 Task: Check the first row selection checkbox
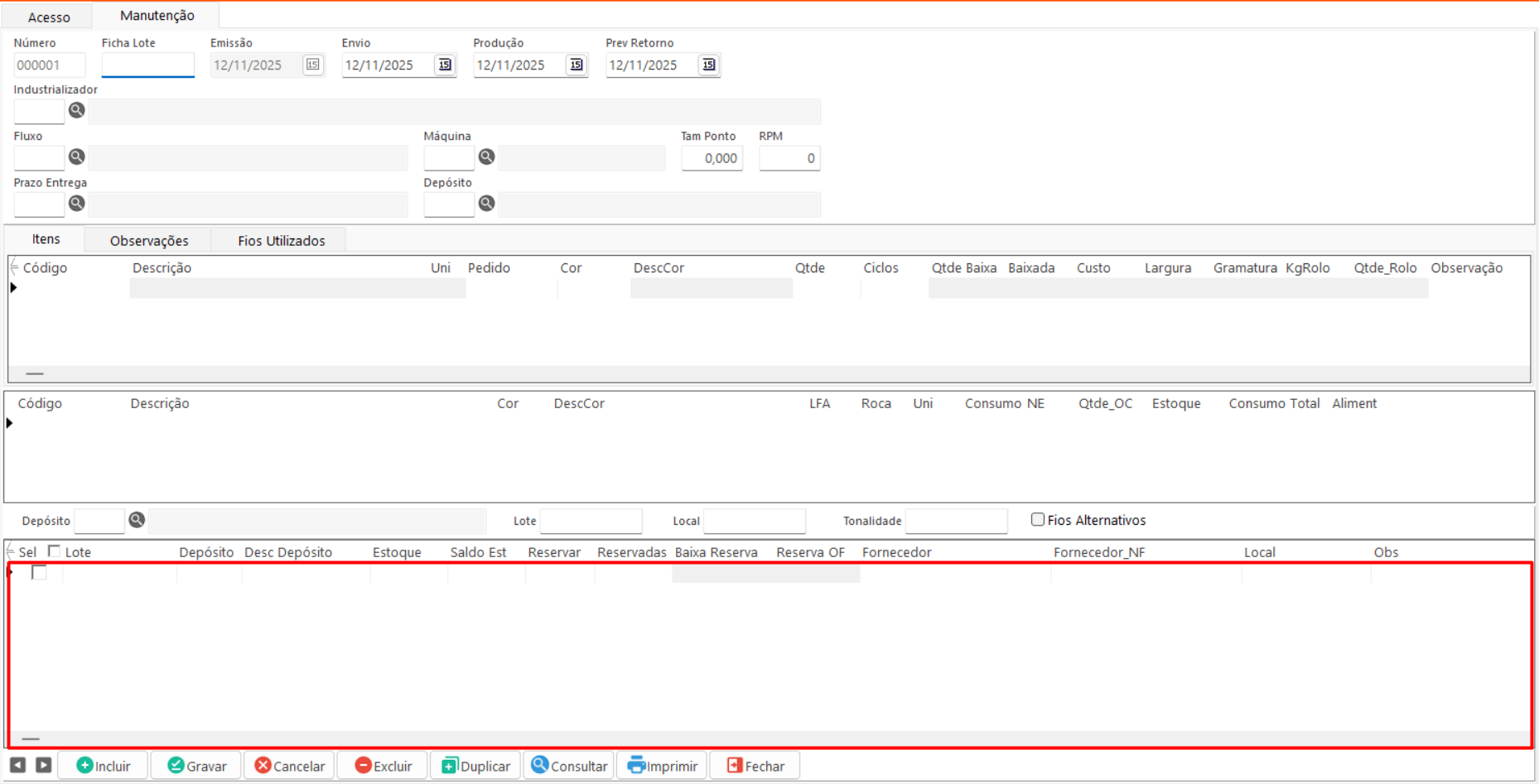click(39, 572)
